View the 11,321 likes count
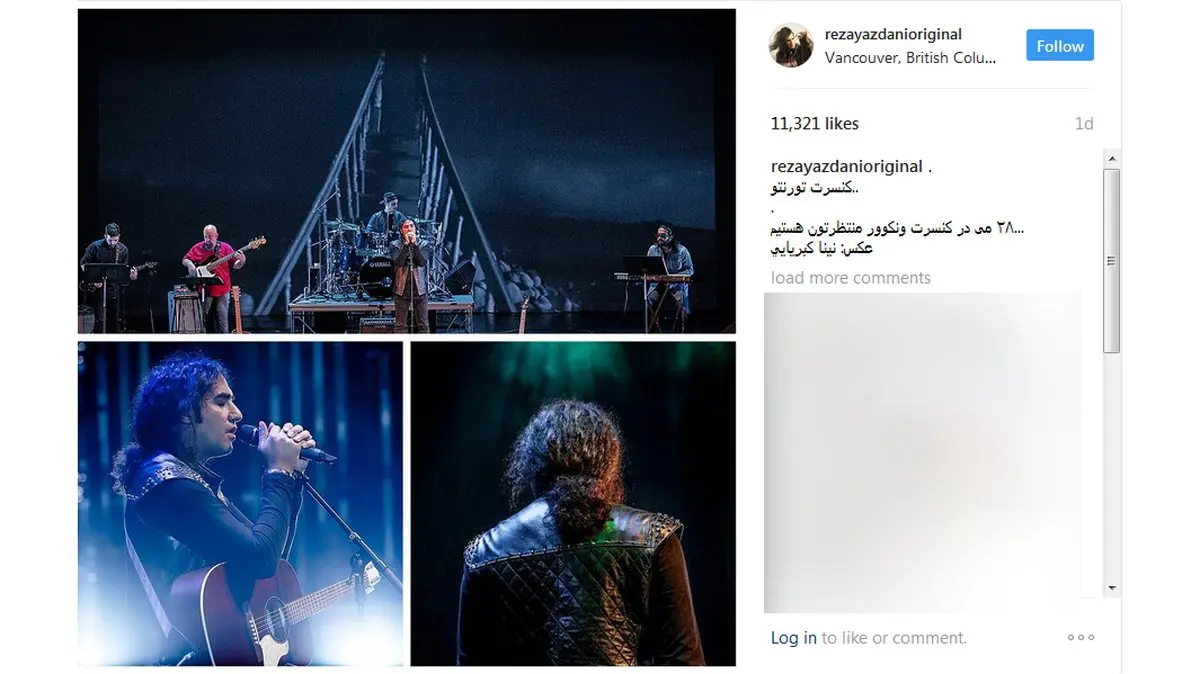 click(x=815, y=124)
